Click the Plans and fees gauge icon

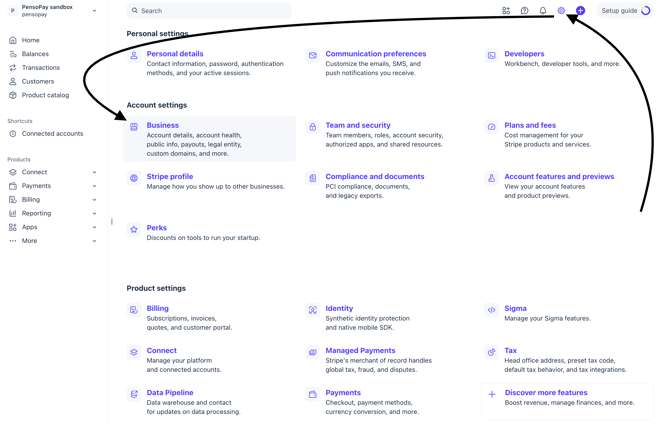tap(491, 127)
